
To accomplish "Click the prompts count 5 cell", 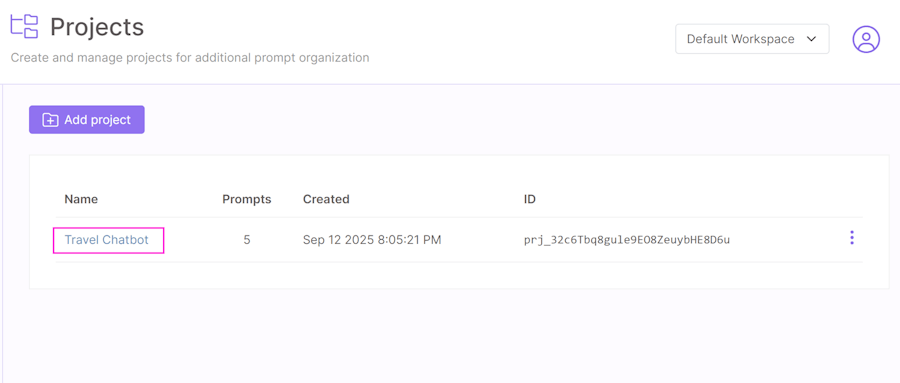I will point(247,240).
